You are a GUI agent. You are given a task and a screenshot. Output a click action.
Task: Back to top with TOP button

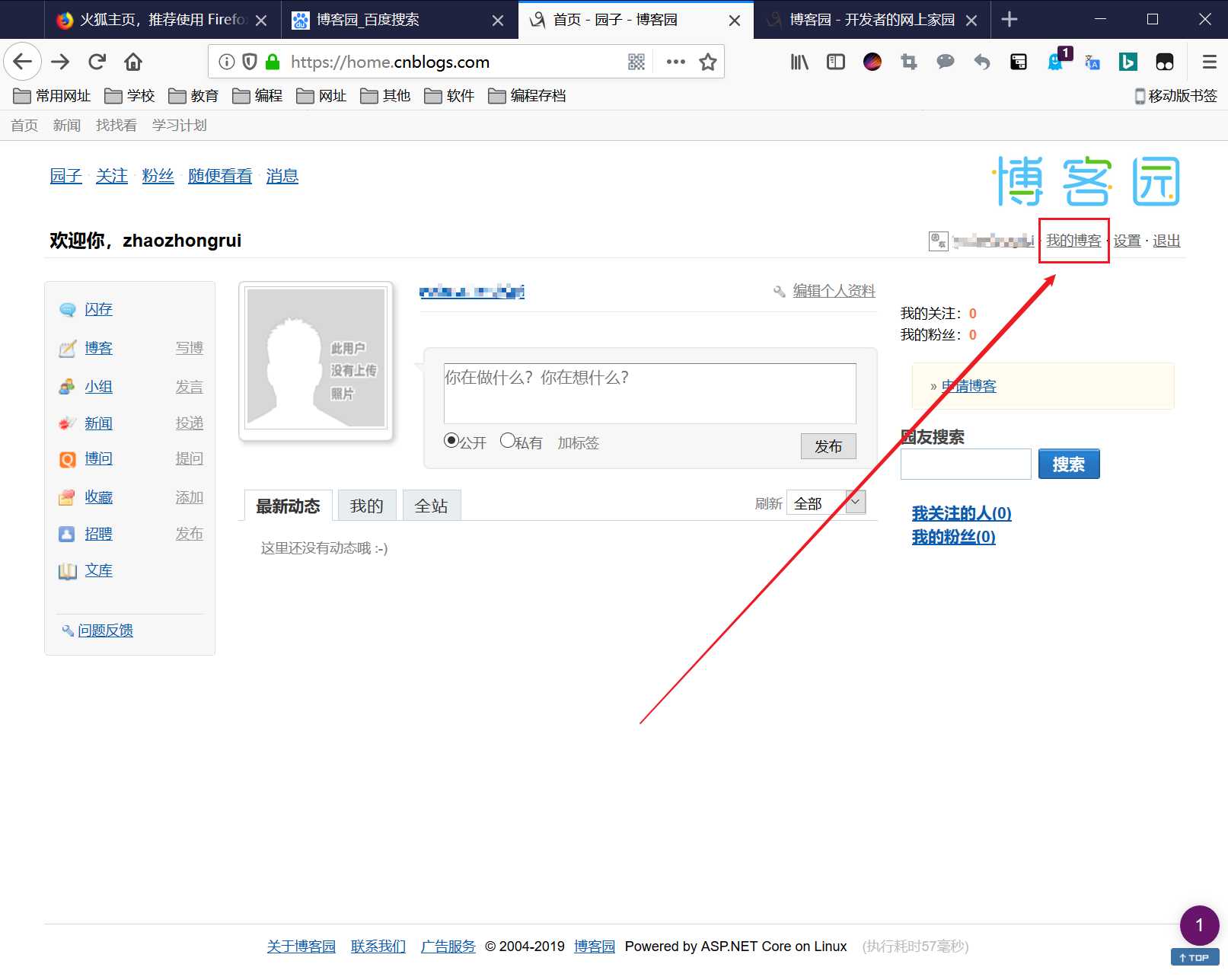(1195, 957)
